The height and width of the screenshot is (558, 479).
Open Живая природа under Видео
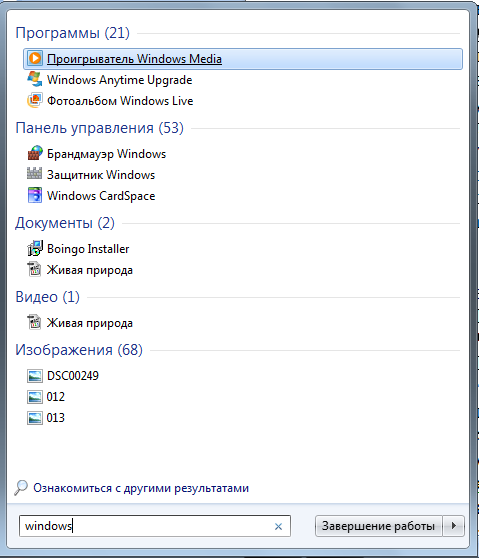pos(90,323)
